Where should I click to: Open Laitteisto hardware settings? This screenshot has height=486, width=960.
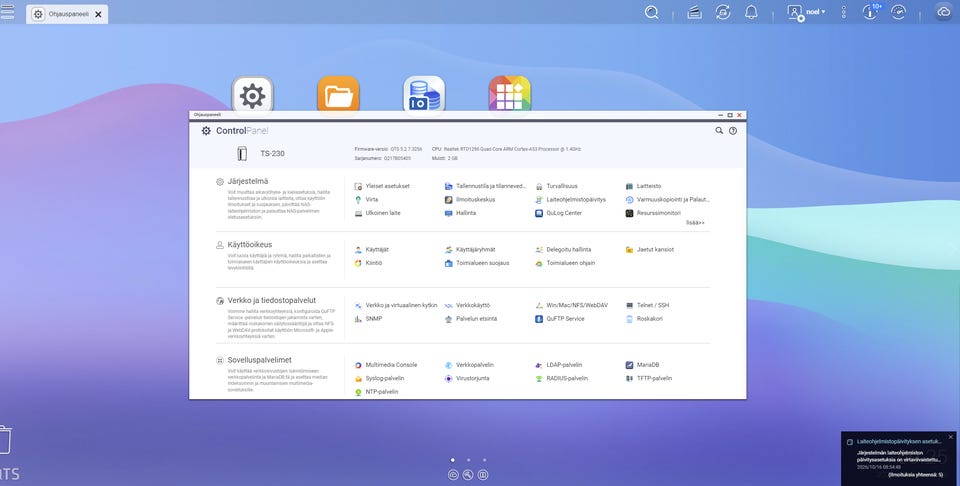click(x=643, y=186)
